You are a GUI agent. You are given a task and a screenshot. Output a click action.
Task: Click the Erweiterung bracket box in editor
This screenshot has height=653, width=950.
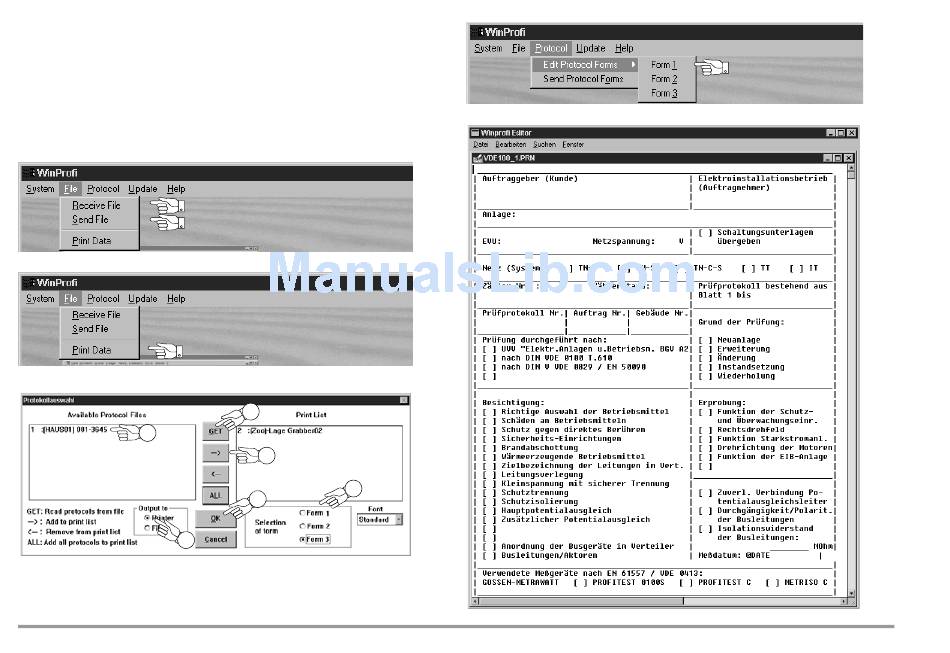click(705, 350)
